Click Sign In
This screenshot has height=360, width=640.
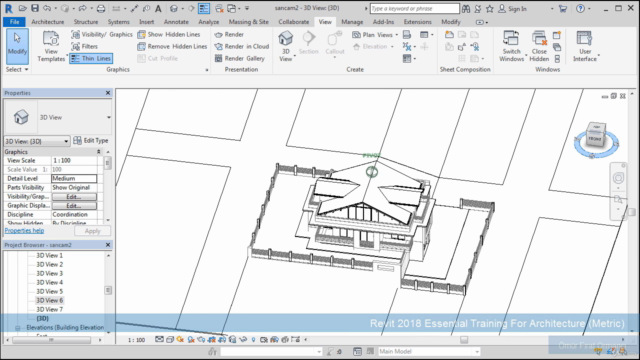pos(513,9)
